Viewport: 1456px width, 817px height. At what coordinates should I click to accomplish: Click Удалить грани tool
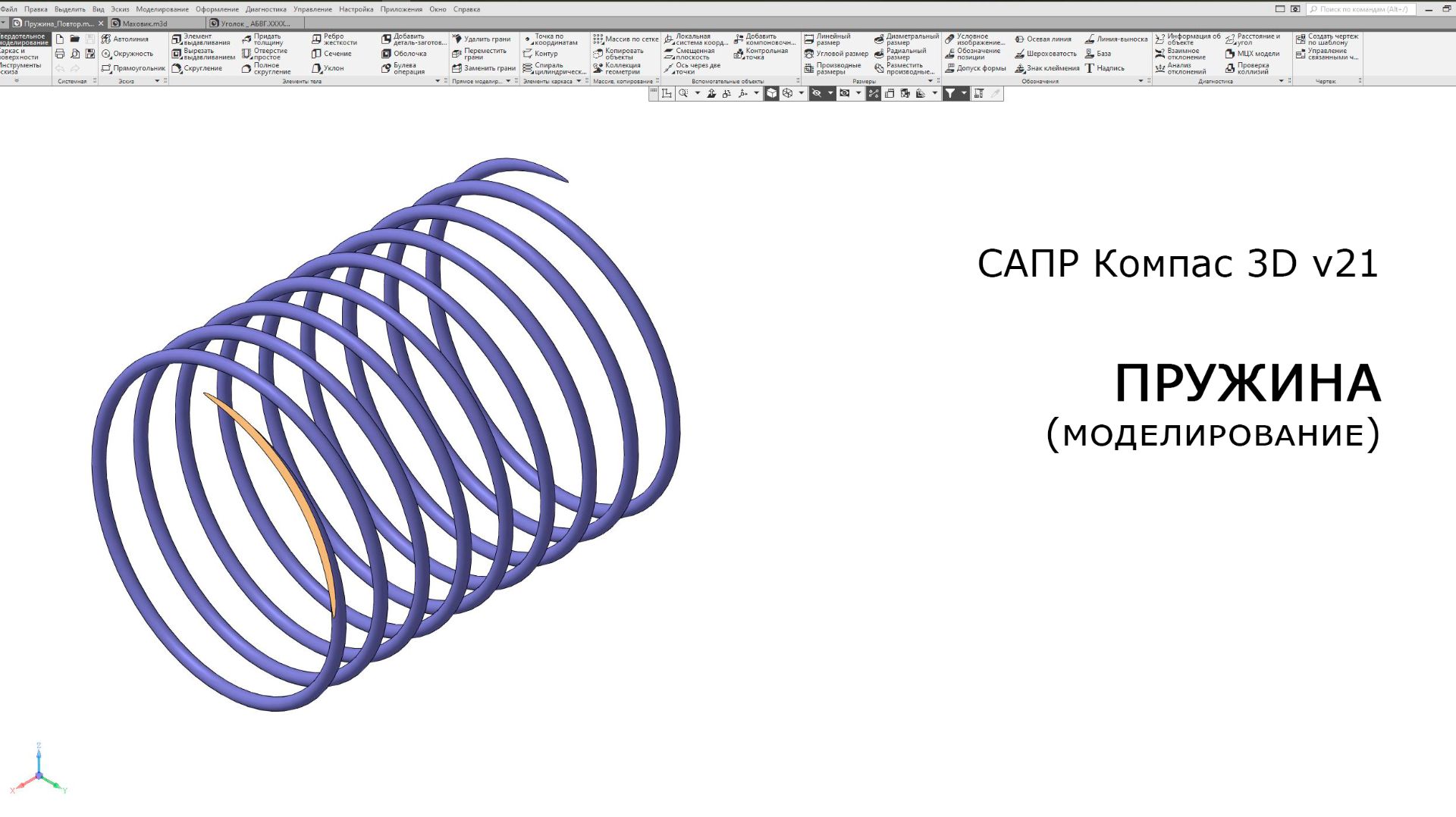pyautogui.click(x=482, y=39)
